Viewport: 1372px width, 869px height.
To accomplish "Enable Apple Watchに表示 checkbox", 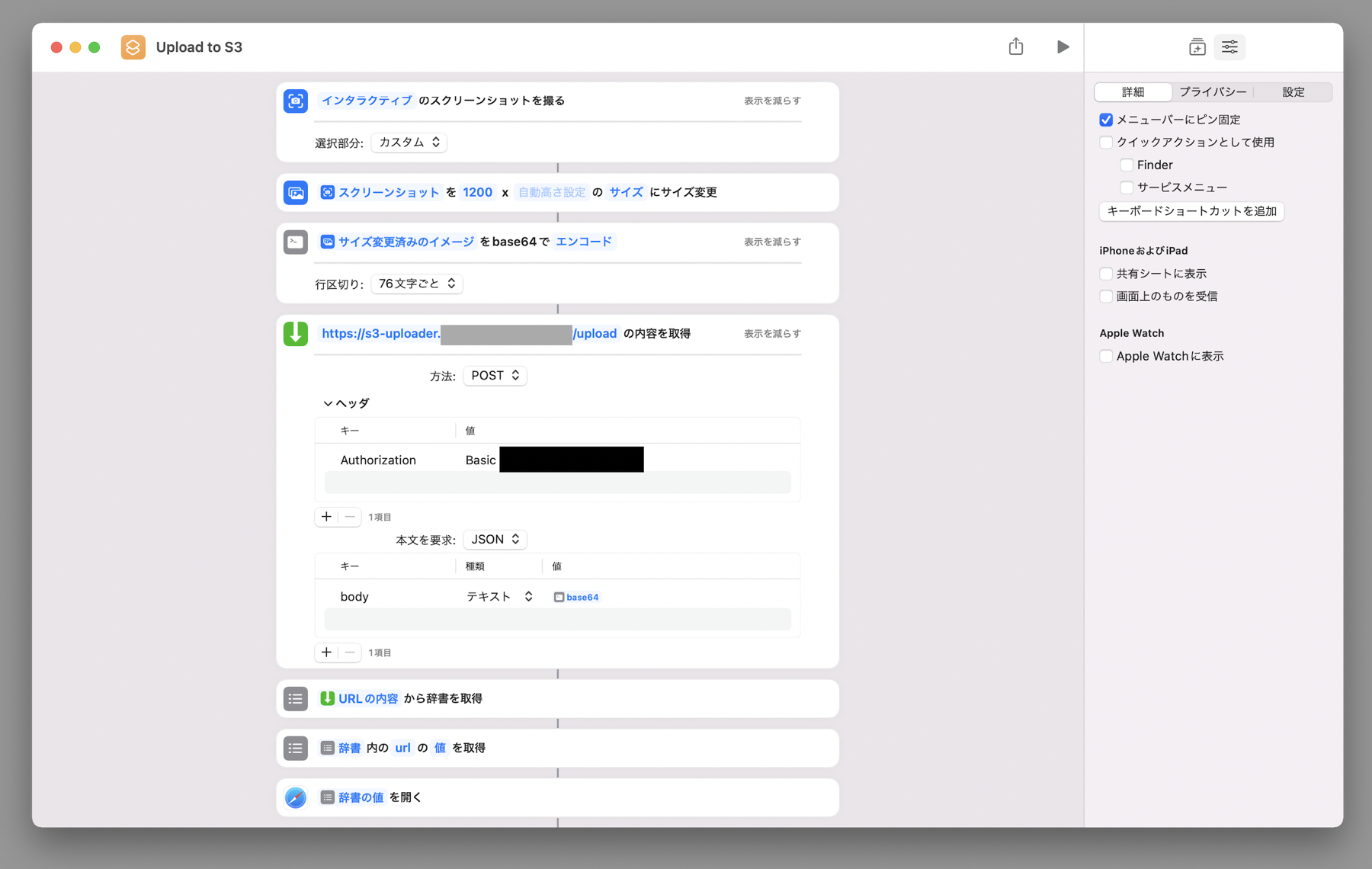I will pos(1106,356).
